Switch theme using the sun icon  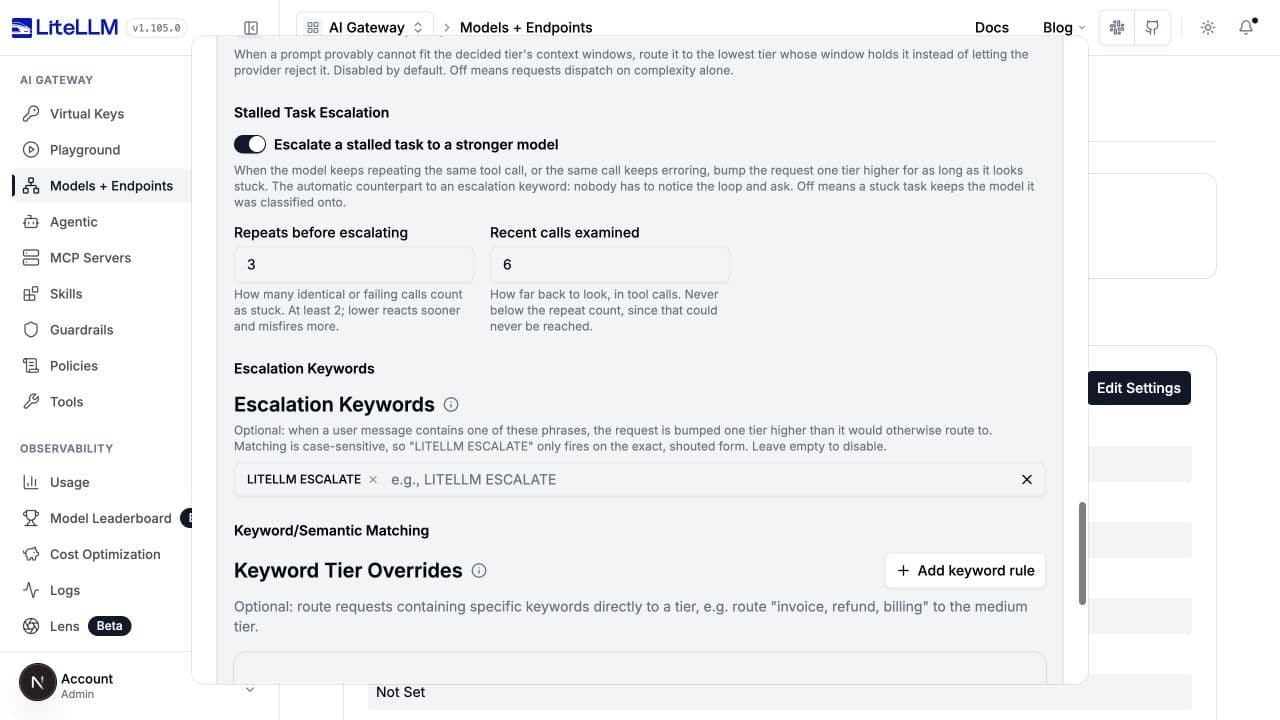[1208, 27]
